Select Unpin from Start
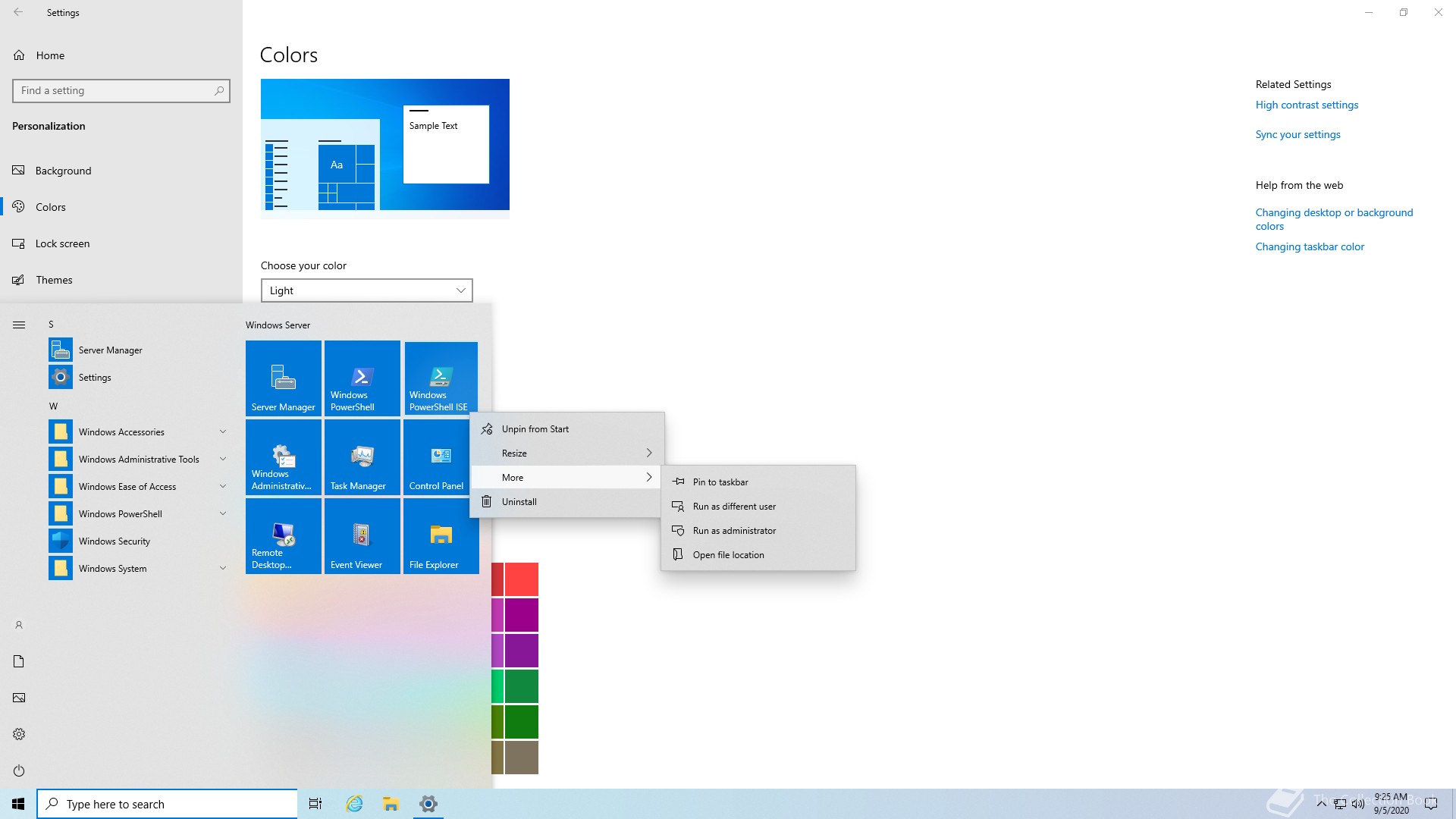 (566, 428)
